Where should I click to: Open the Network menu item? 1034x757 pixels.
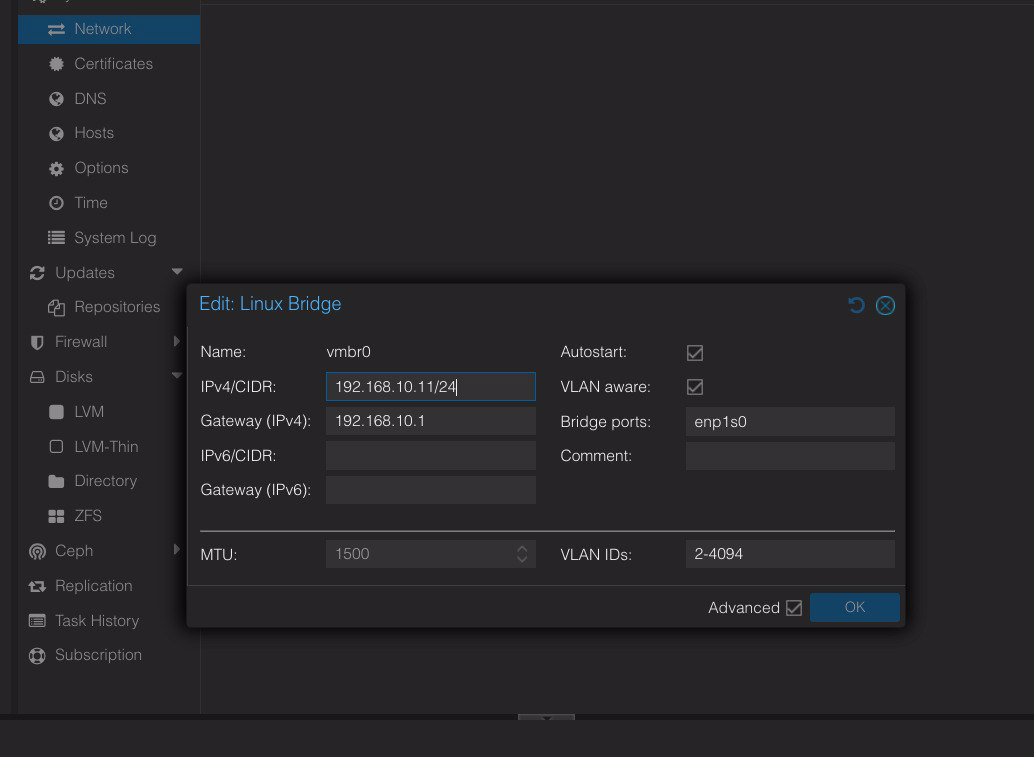109,29
